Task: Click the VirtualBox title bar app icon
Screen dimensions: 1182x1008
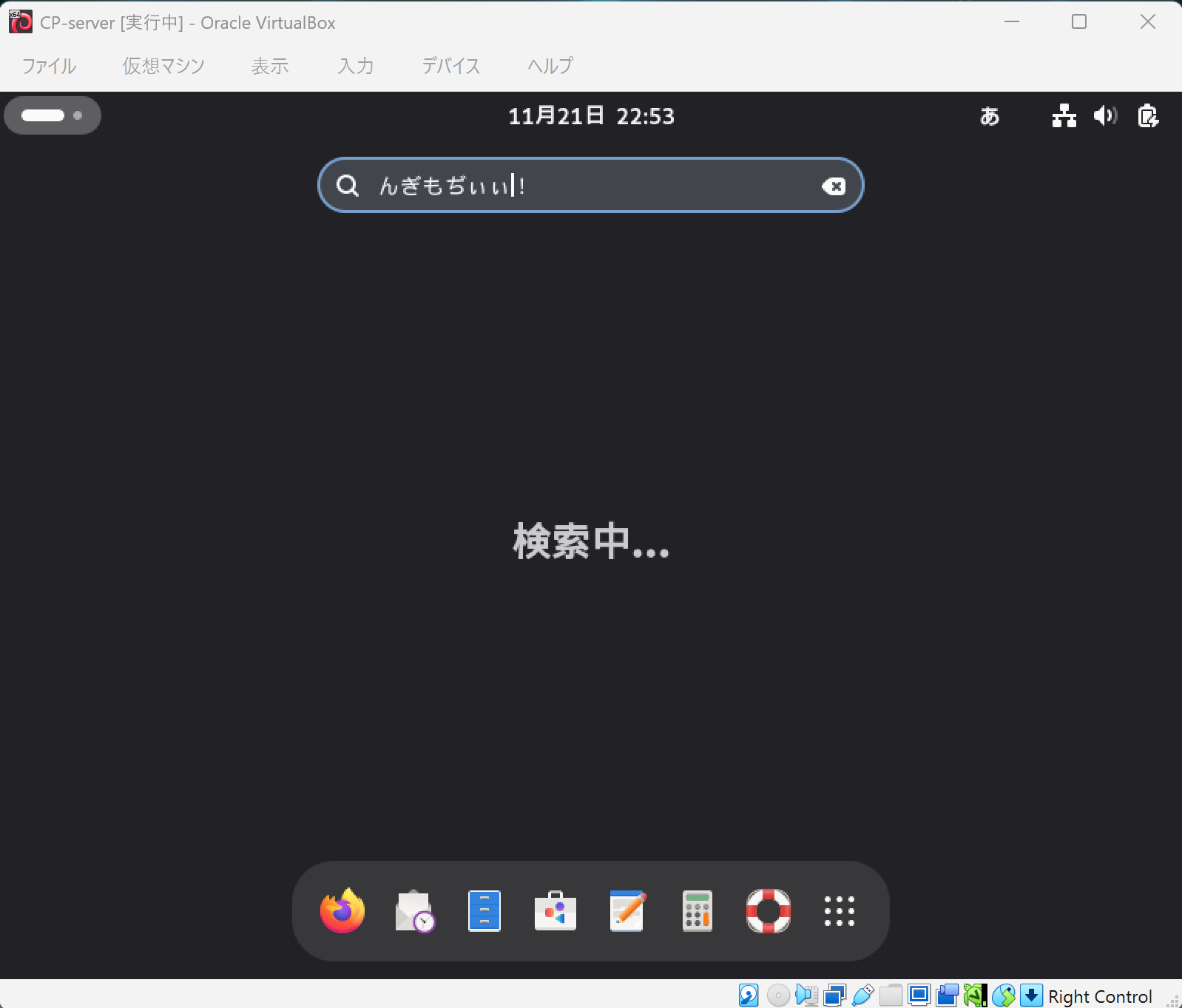Action: point(21,22)
